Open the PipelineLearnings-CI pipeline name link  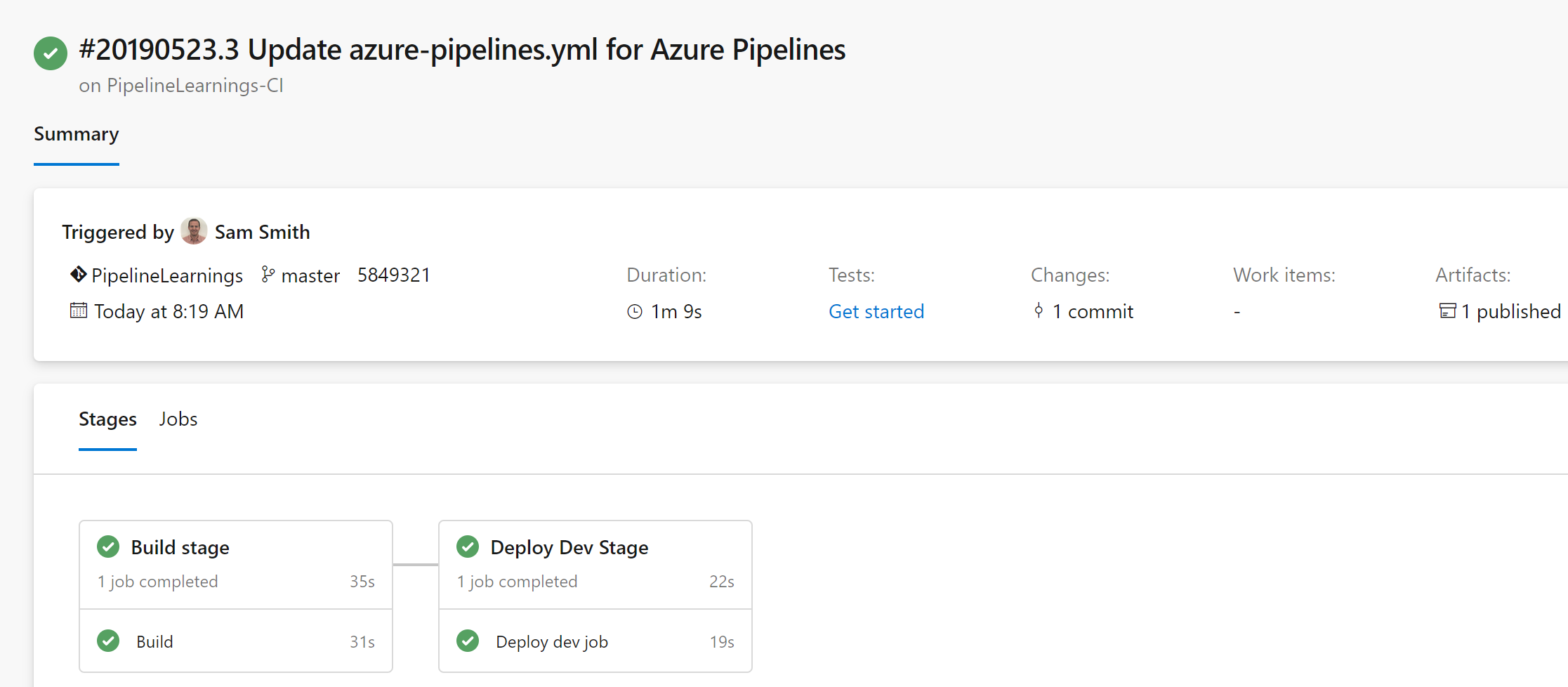[195, 86]
